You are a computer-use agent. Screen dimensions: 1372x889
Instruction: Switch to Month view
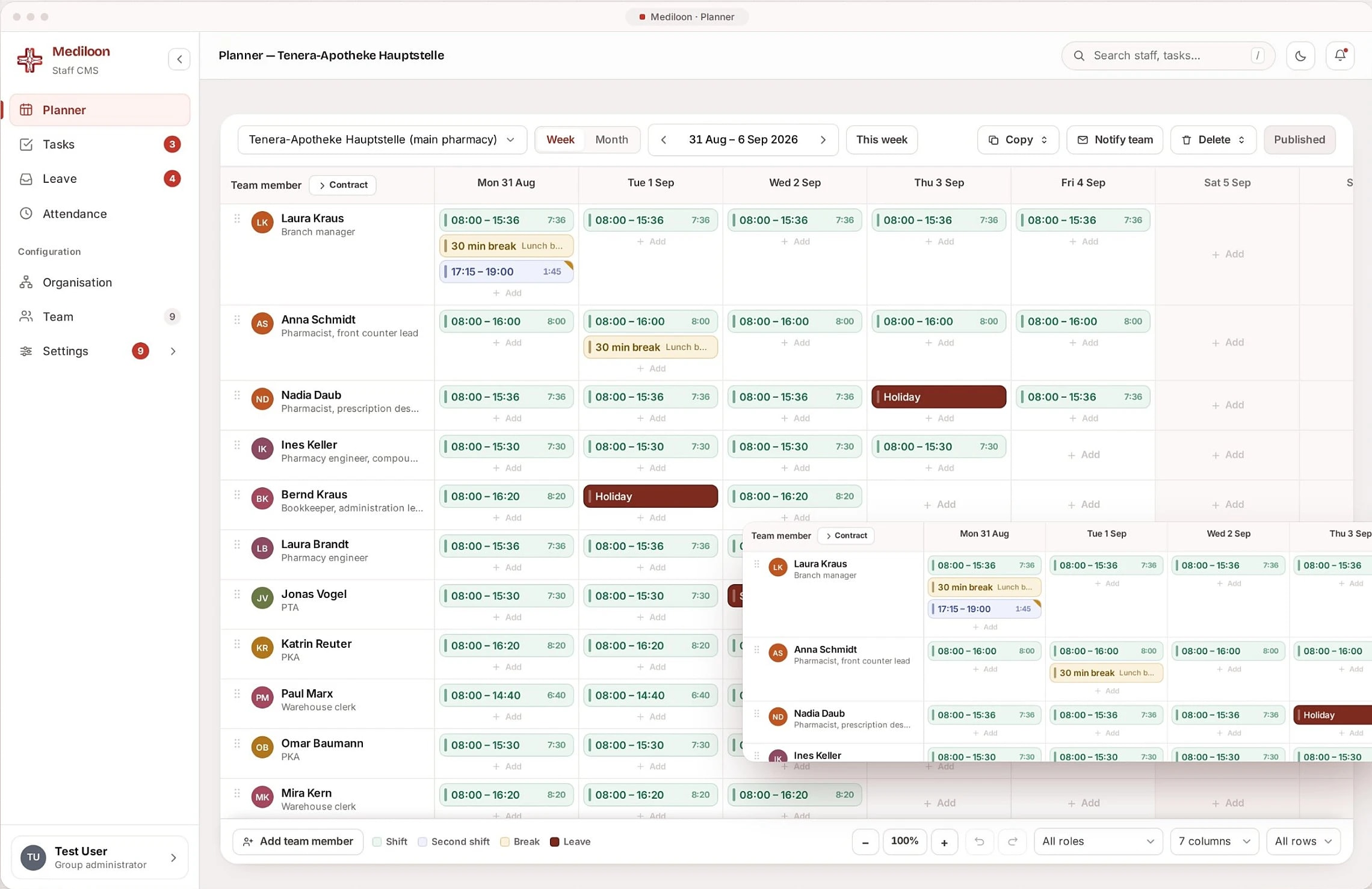[611, 140]
